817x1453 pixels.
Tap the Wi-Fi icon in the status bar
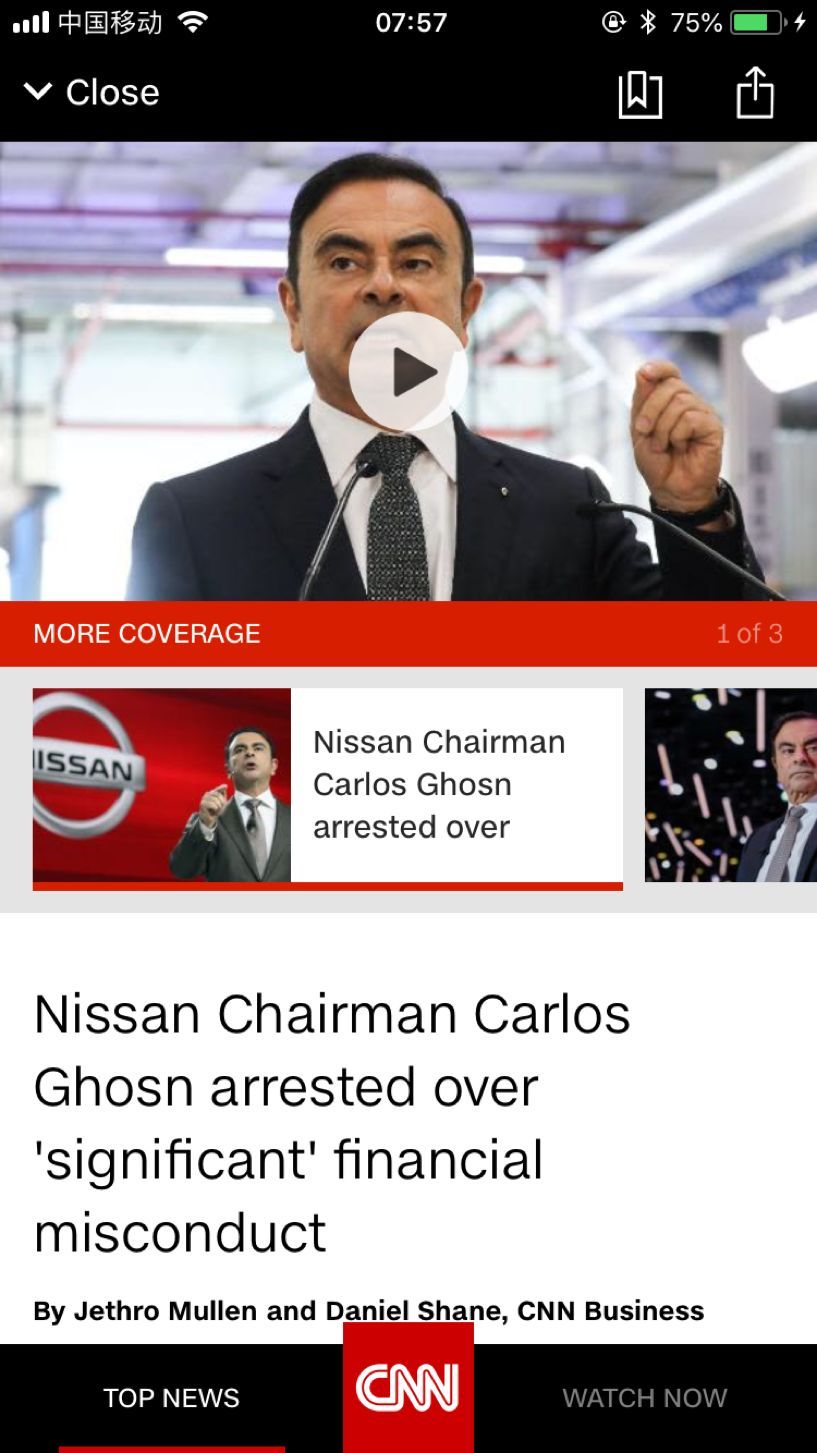click(x=192, y=22)
